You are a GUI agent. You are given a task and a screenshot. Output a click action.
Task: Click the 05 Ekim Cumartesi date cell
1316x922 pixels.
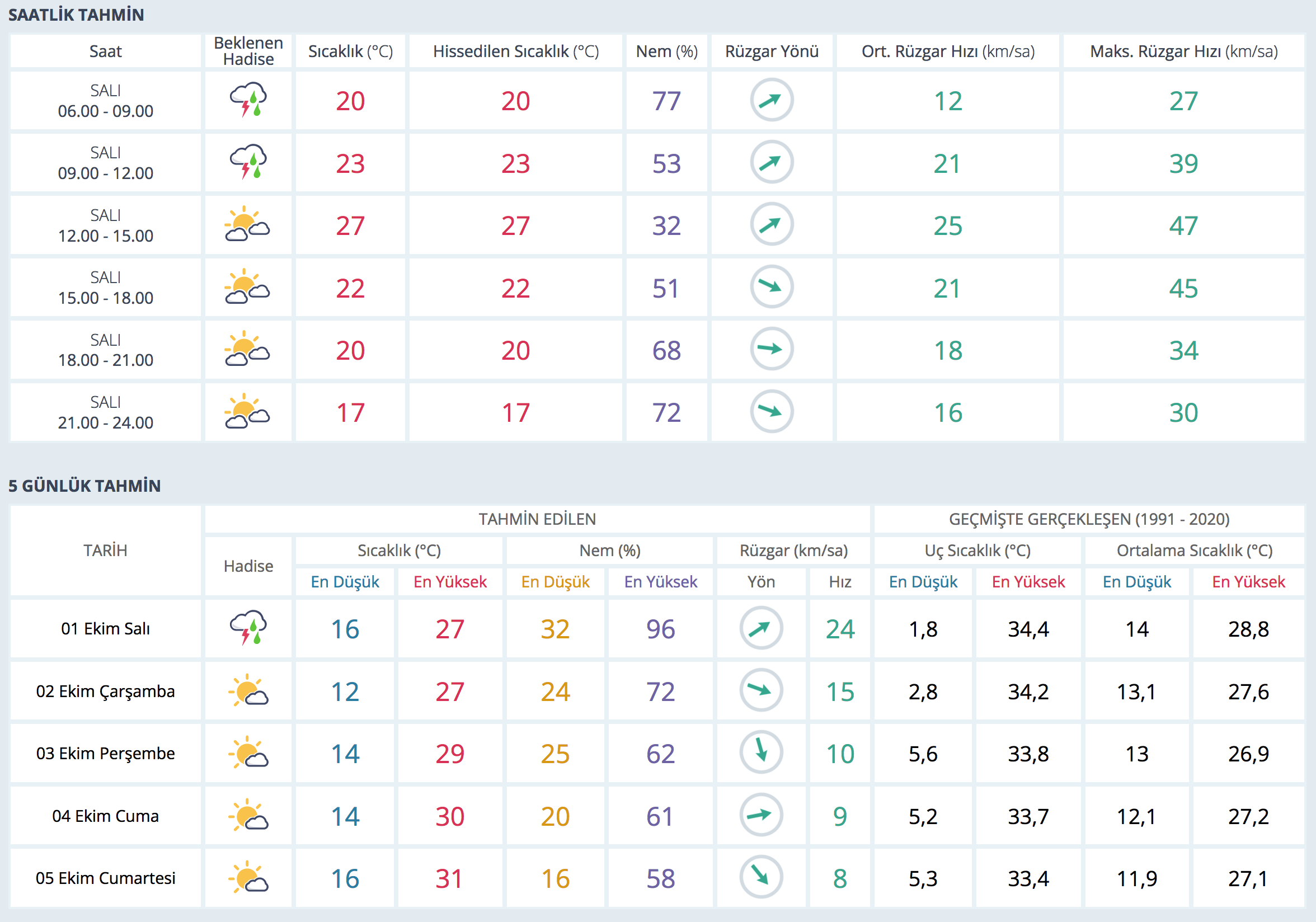tap(105, 878)
